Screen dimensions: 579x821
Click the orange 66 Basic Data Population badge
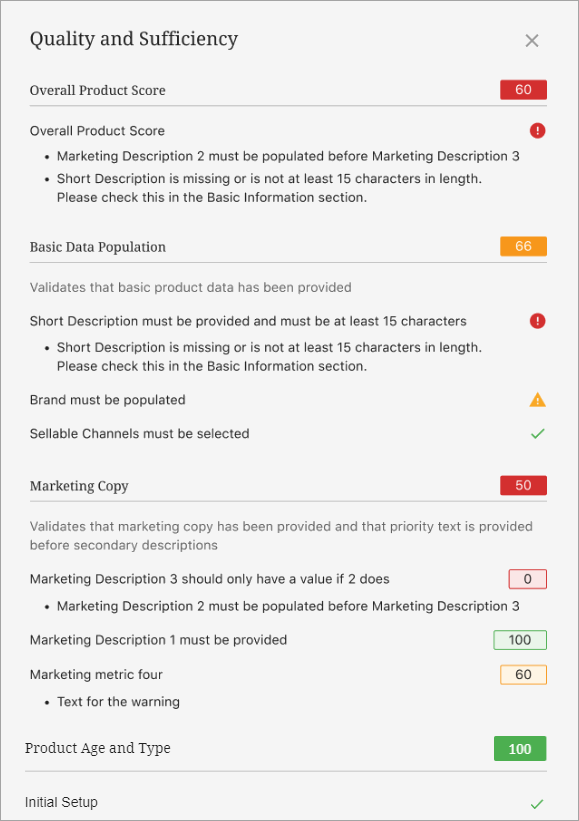pyautogui.click(x=524, y=246)
